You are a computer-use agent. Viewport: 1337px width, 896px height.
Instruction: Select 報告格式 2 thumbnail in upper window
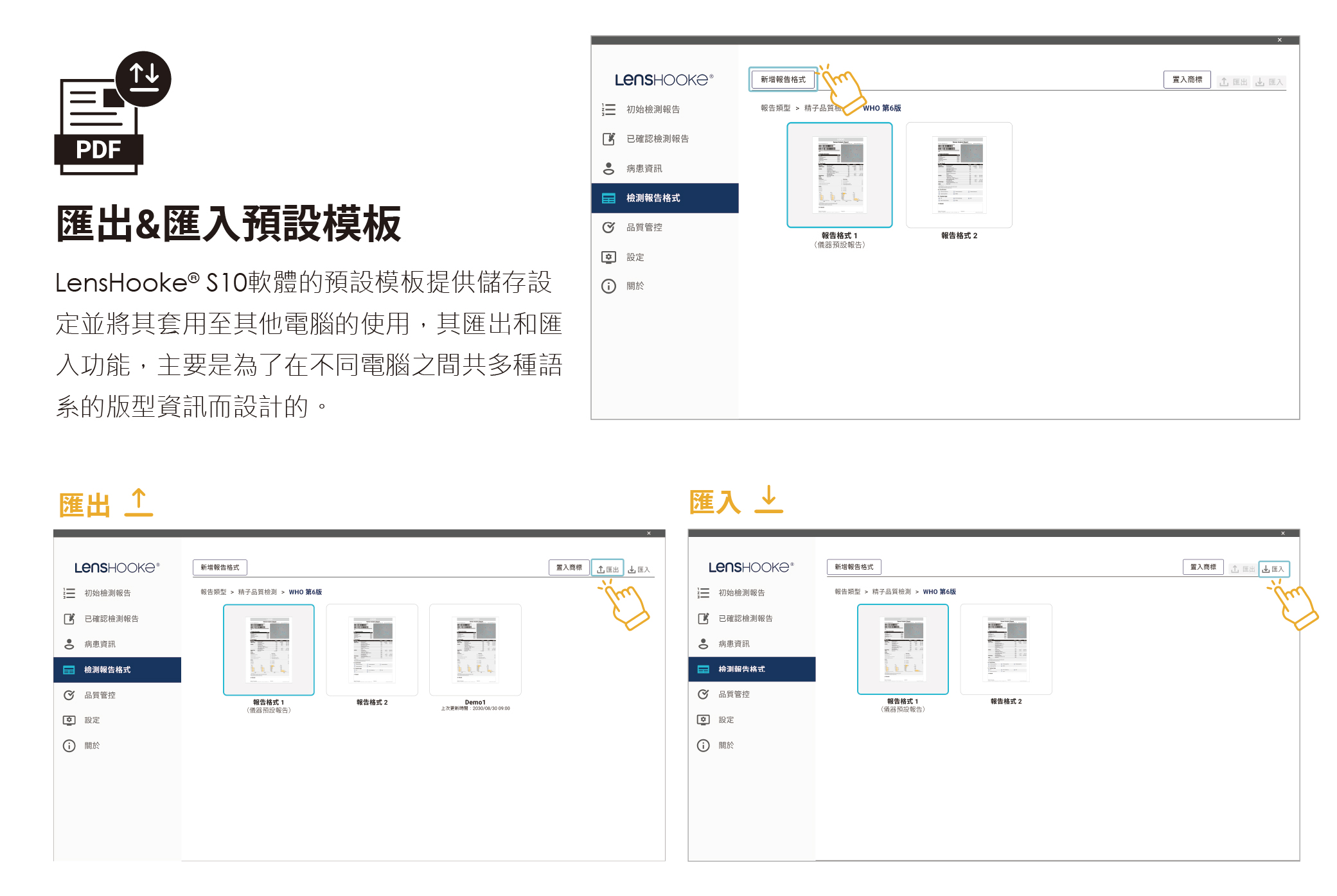959,175
